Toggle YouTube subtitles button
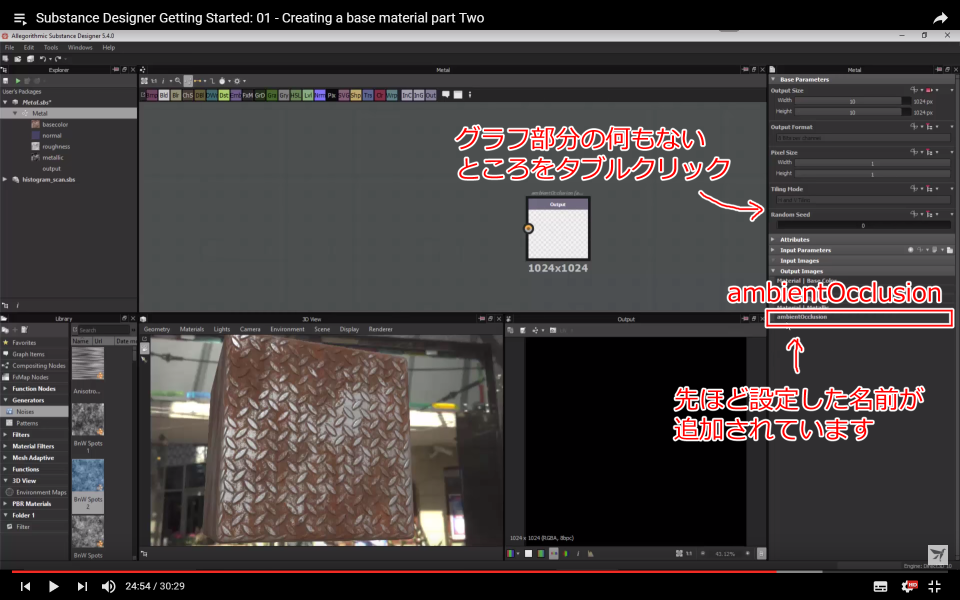Image resolution: width=960 pixels, height=600 pixels. click(x=880, y=587)
